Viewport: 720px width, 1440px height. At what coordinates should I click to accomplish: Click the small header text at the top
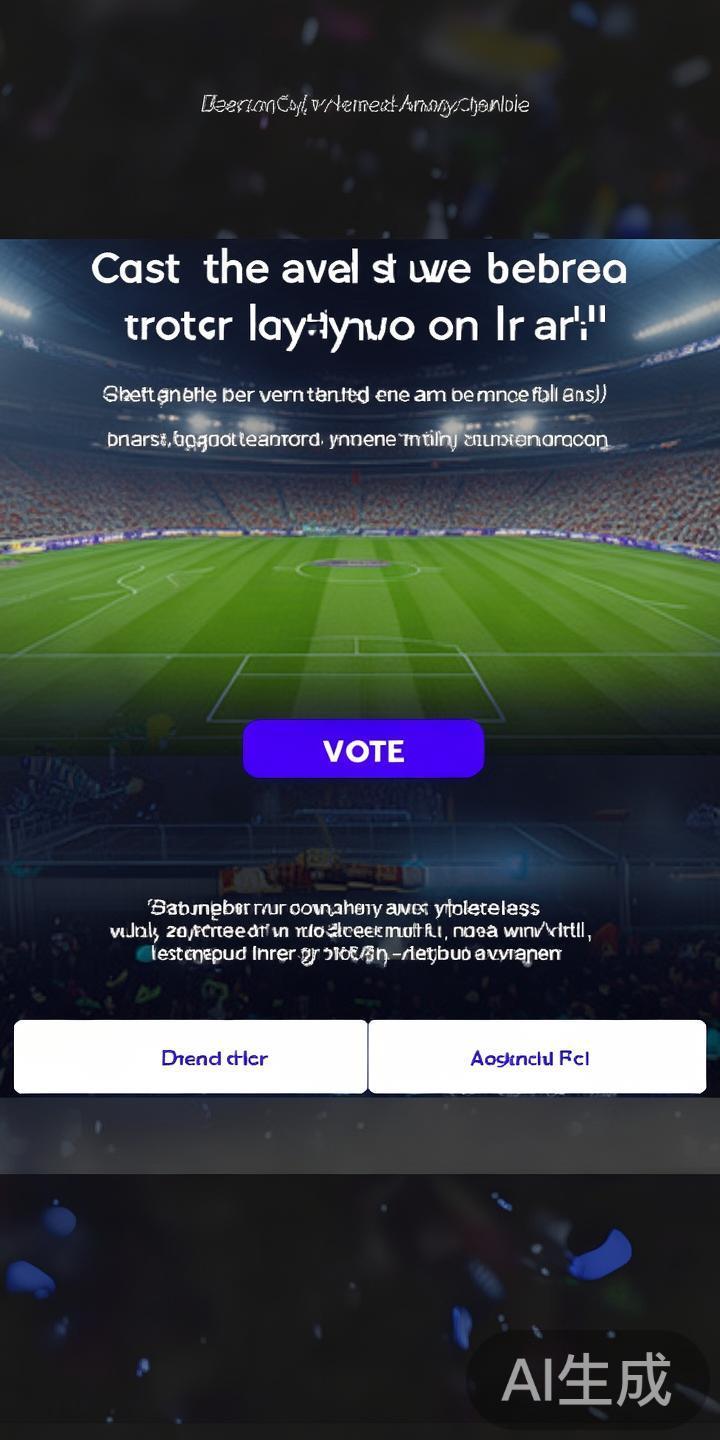(x=364, y=104)
